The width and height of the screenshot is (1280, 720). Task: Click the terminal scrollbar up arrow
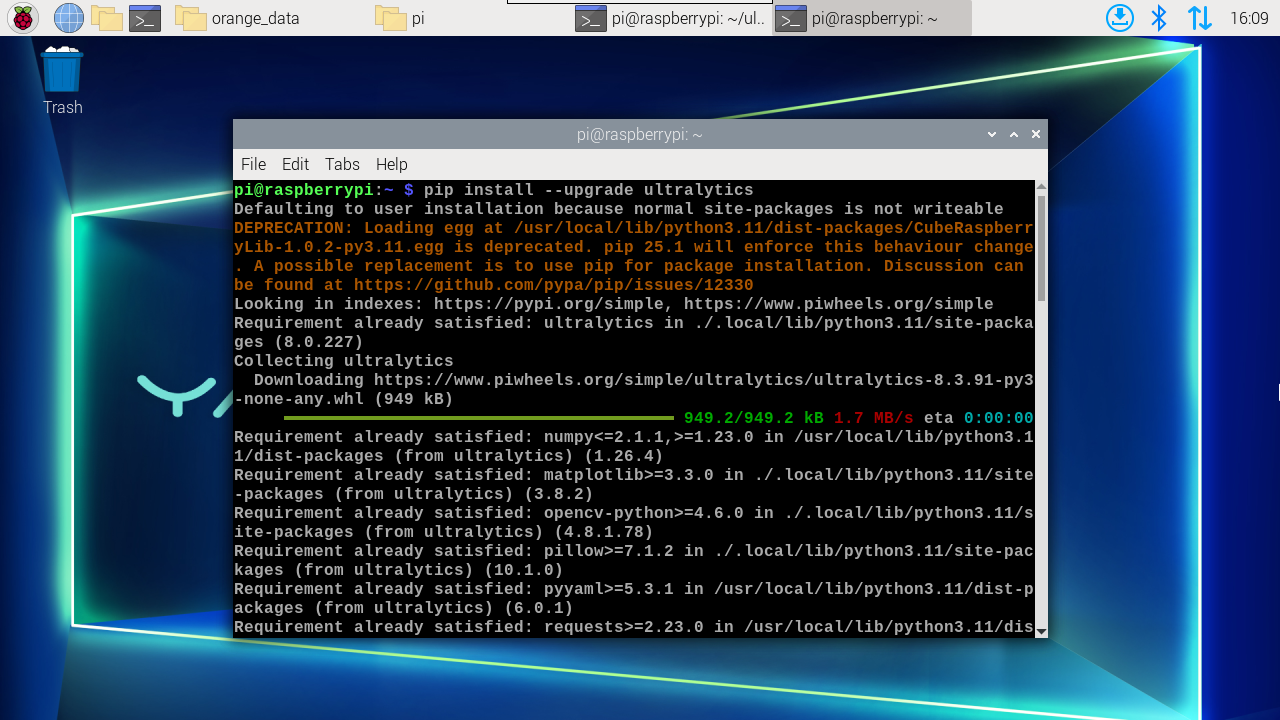click(1041, 187)
